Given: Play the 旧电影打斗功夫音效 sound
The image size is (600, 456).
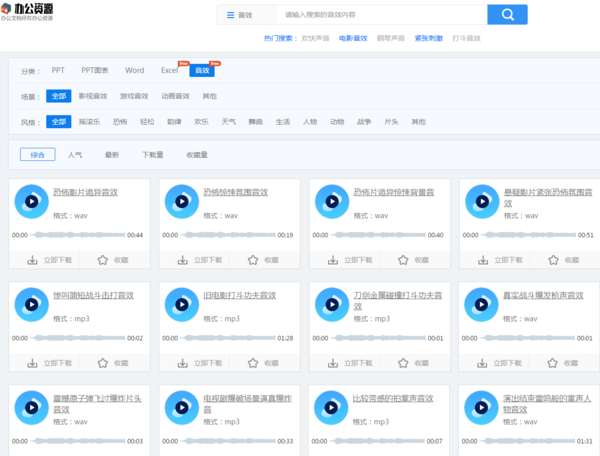Looking at the screenshot, I should 182,305.
